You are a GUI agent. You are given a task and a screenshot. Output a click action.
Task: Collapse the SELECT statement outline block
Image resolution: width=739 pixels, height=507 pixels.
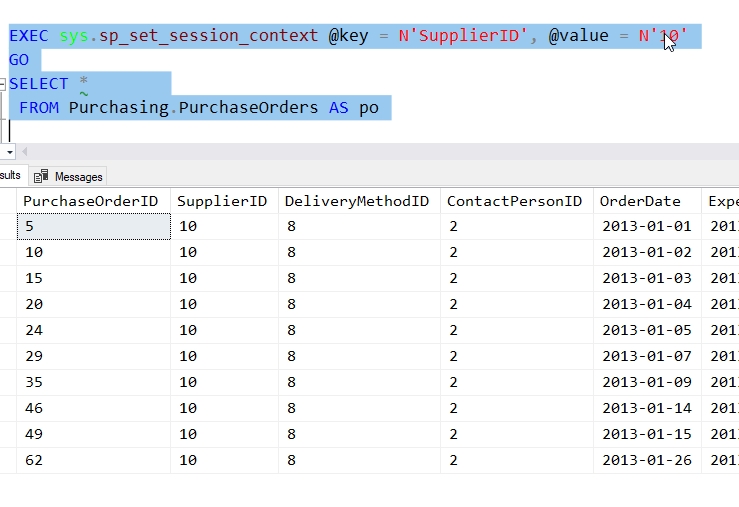3,84
